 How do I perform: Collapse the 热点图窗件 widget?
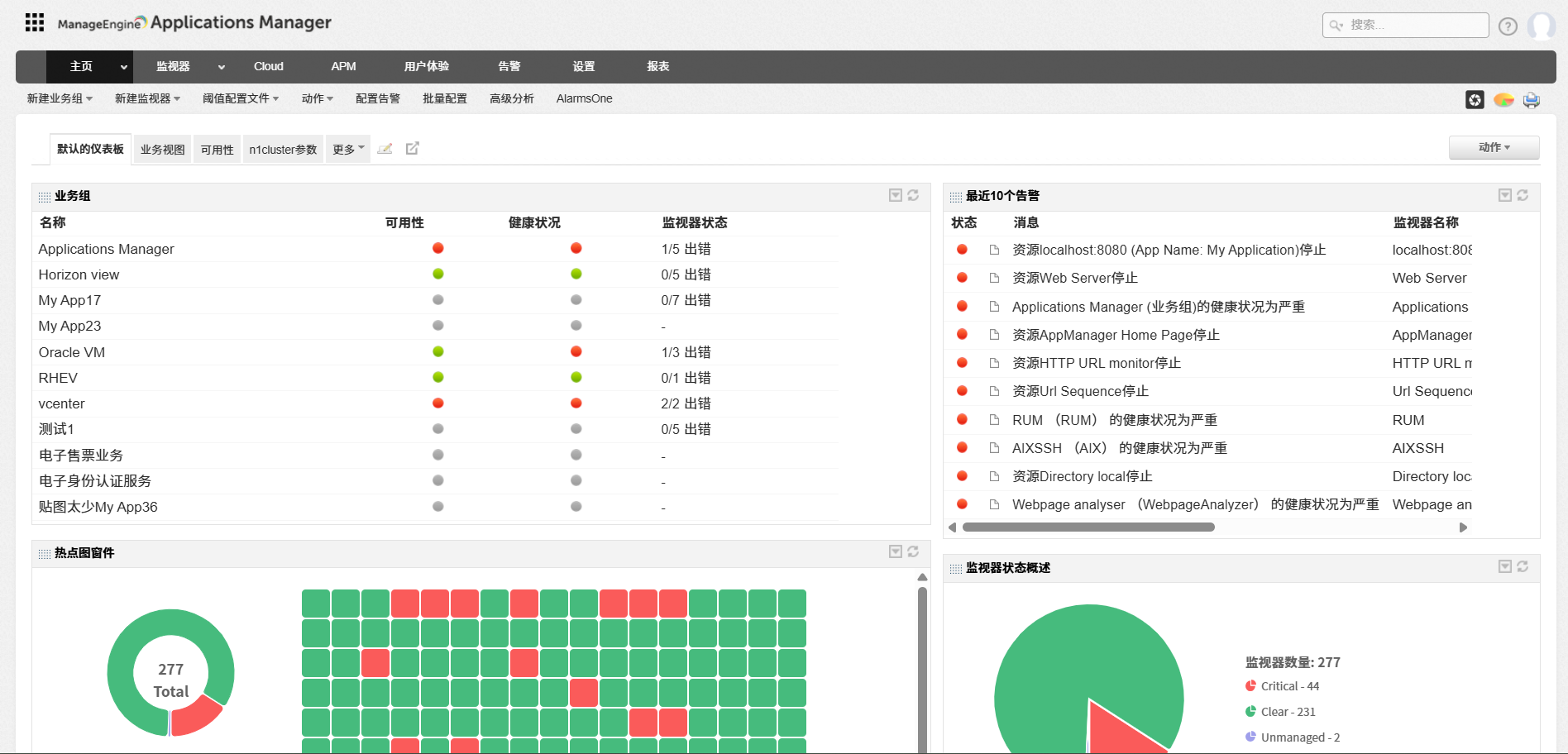coord(895,551)
